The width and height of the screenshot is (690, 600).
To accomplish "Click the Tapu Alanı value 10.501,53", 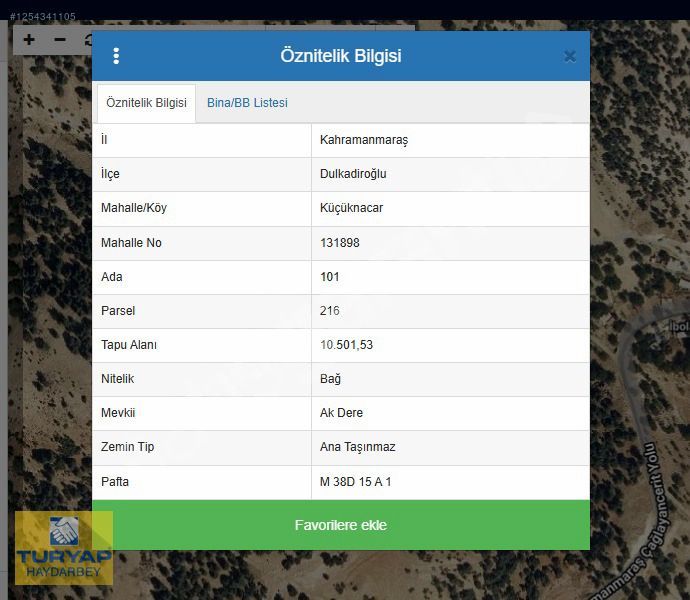I will pos(346,345).
